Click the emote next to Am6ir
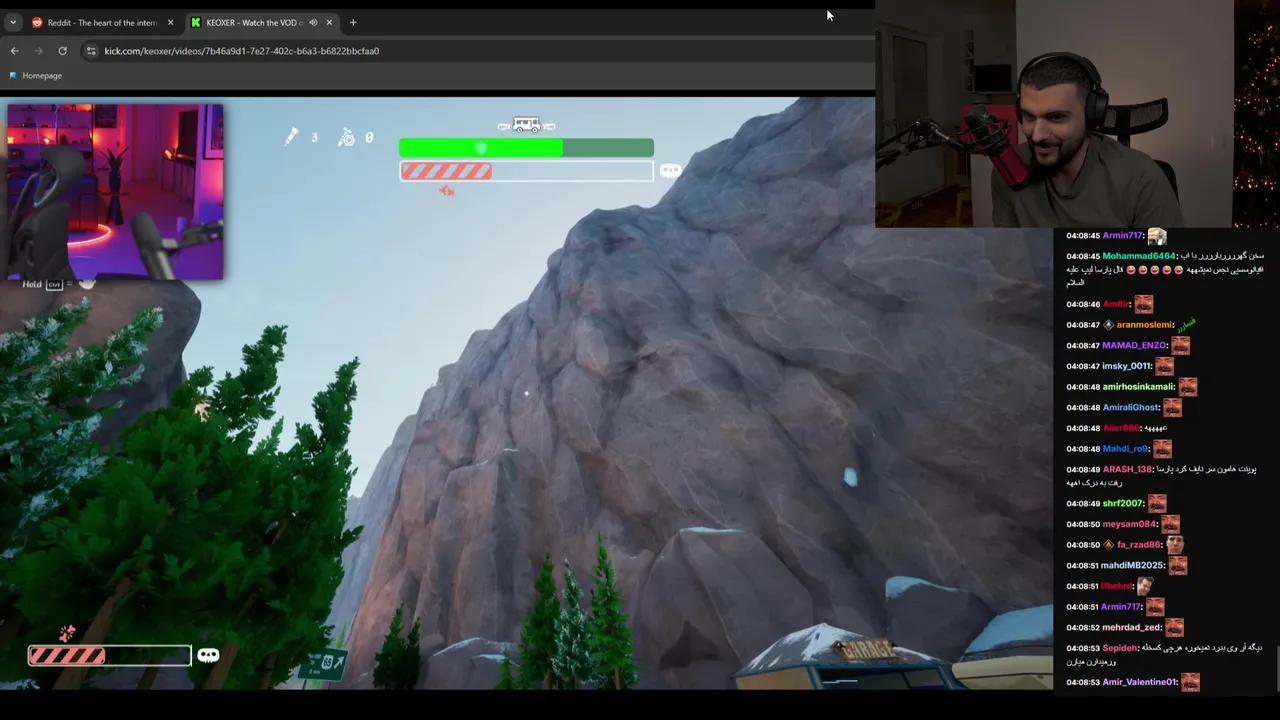 coord(1143,304)
